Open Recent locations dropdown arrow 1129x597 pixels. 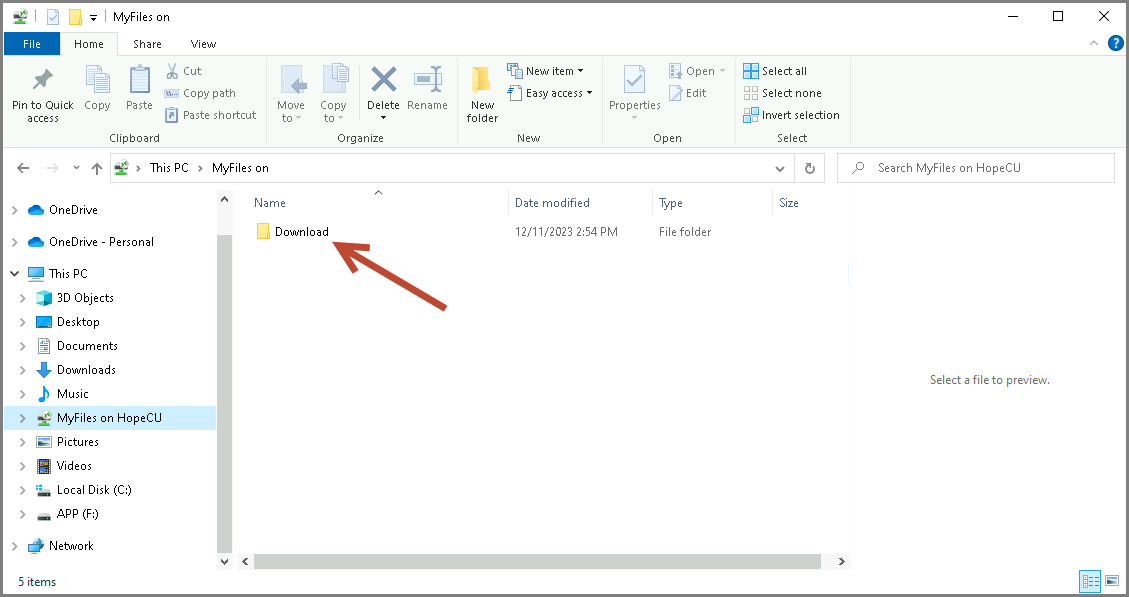point(76,168)
